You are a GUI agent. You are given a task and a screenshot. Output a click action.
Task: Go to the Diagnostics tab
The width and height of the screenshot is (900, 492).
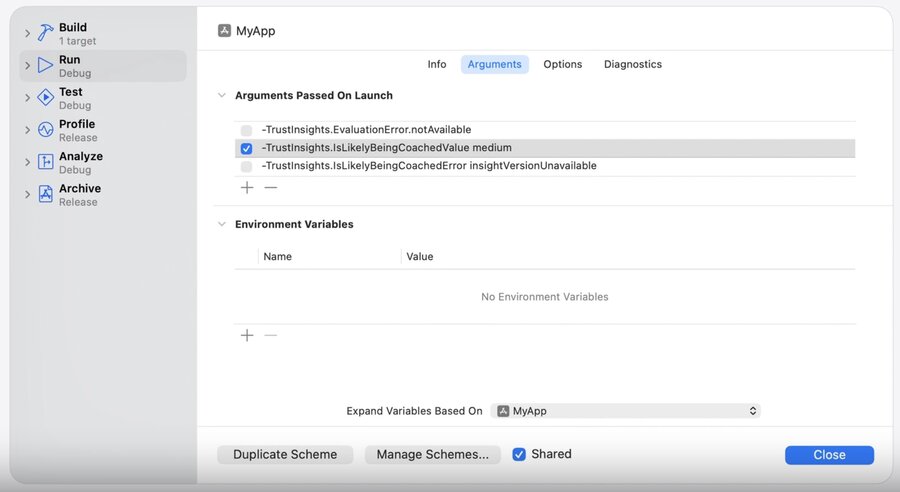(633, 64)
